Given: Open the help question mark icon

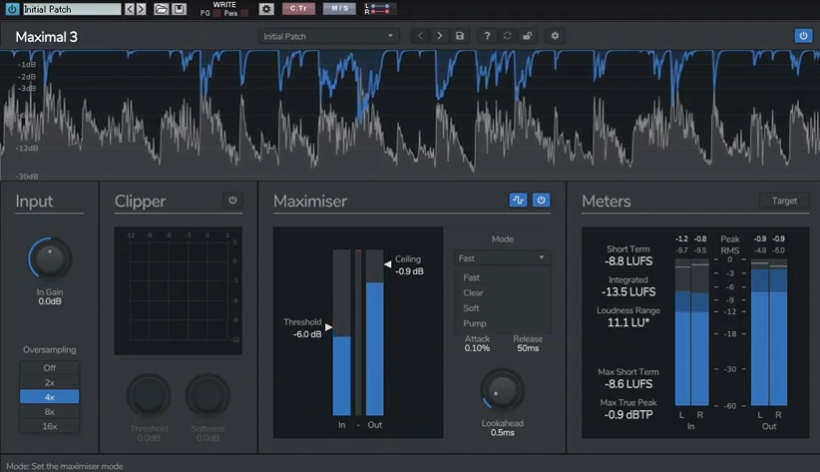Looking at the screenshot, I should [488, 36].
